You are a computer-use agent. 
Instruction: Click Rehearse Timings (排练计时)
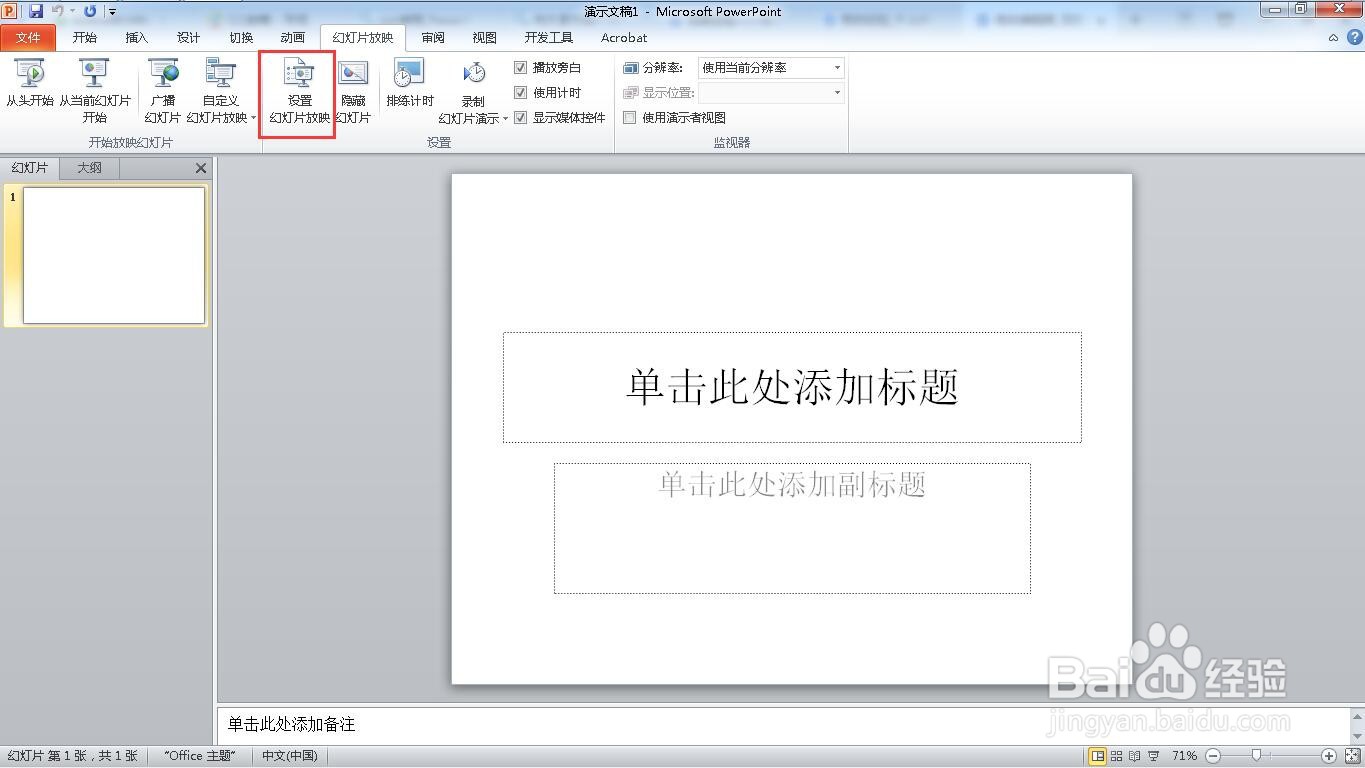(410, 84)
